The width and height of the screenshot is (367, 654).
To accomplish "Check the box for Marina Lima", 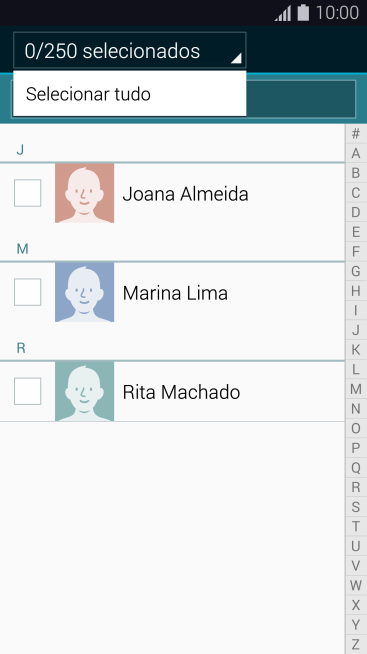I will (28, 292).
